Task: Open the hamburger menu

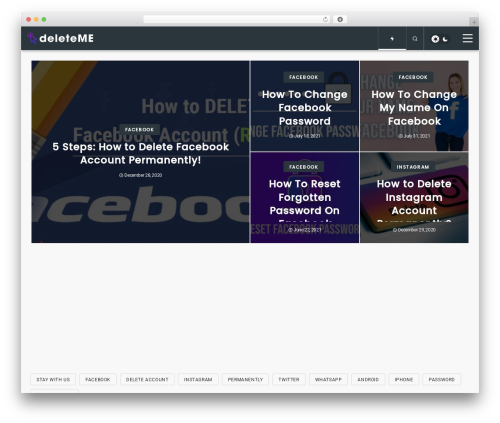Action: tap(468, 38)
